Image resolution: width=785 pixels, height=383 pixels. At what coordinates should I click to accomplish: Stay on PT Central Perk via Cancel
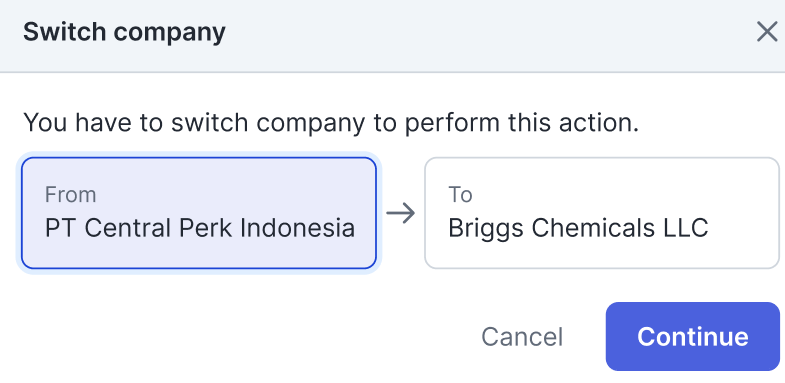point(522,336)
